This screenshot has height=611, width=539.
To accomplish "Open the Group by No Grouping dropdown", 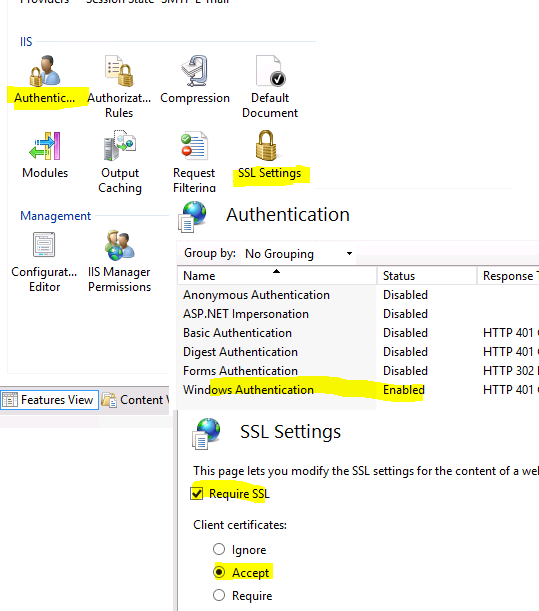I will pyautogui.click(x=298, y=254).
